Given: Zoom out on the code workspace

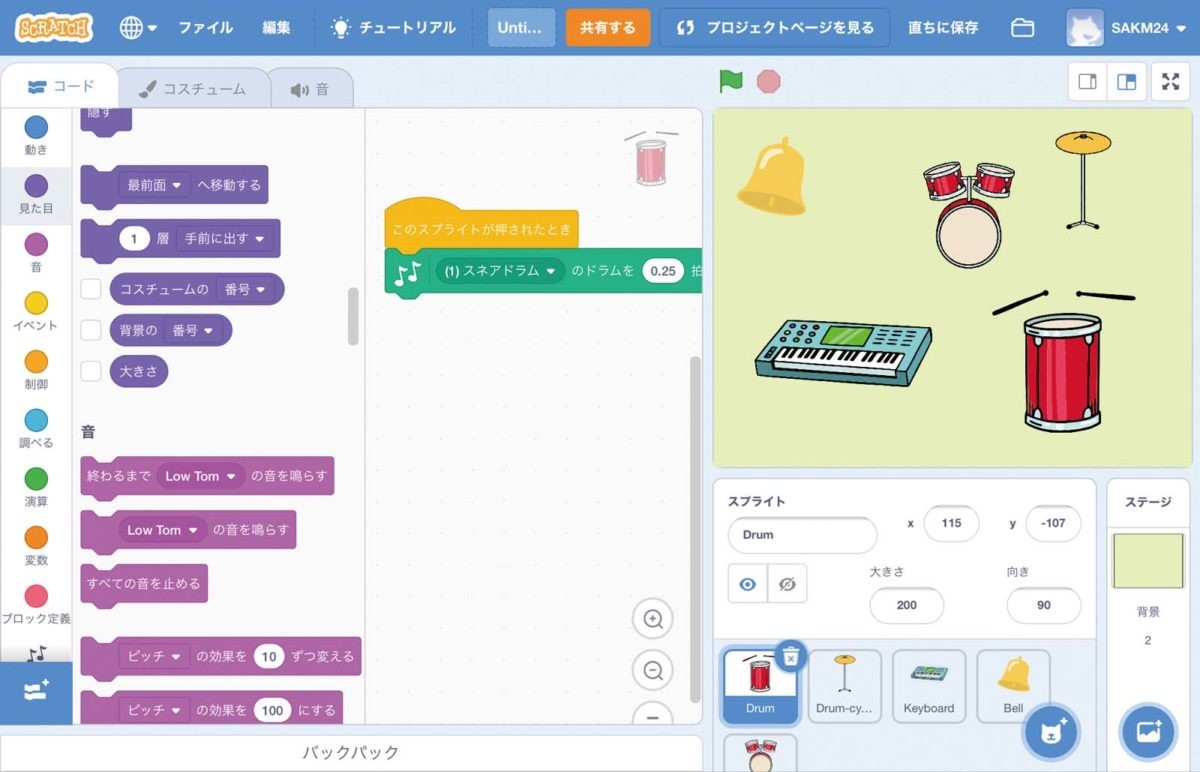Looking at the screenshot, I should coord(653,670).
